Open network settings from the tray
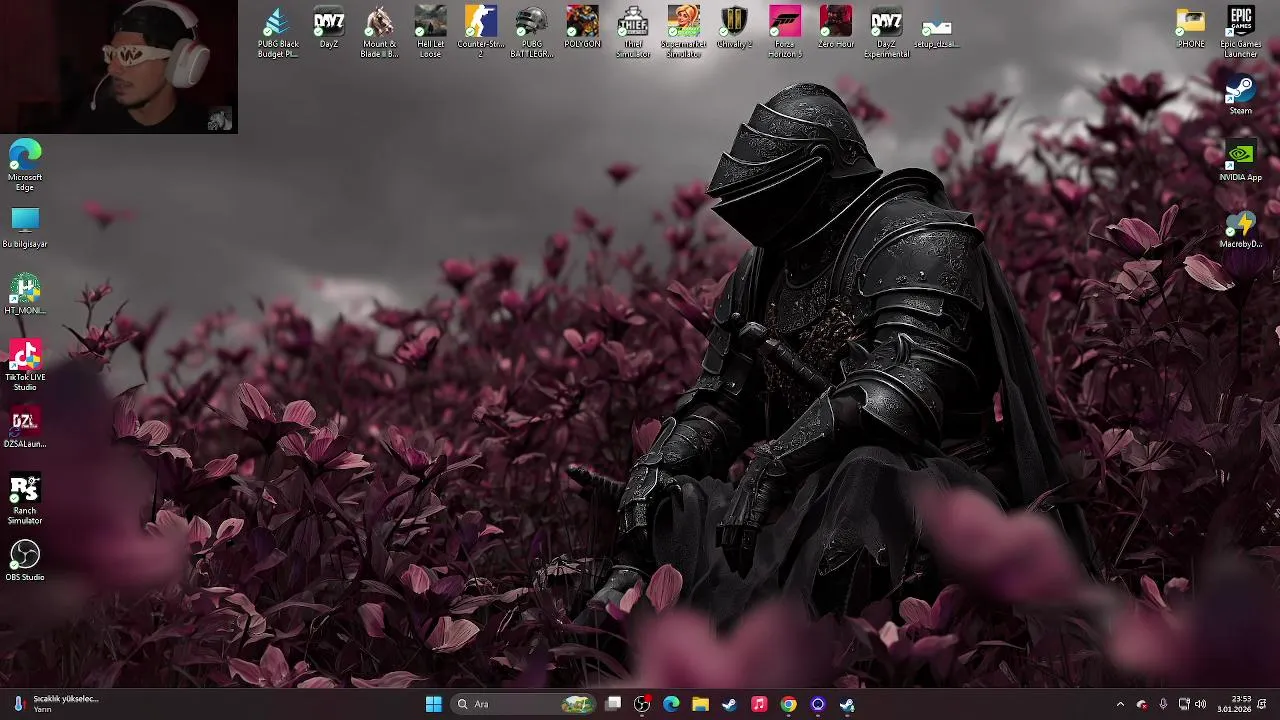This screenshot has height=720, width=1280. pos(1184,704)
